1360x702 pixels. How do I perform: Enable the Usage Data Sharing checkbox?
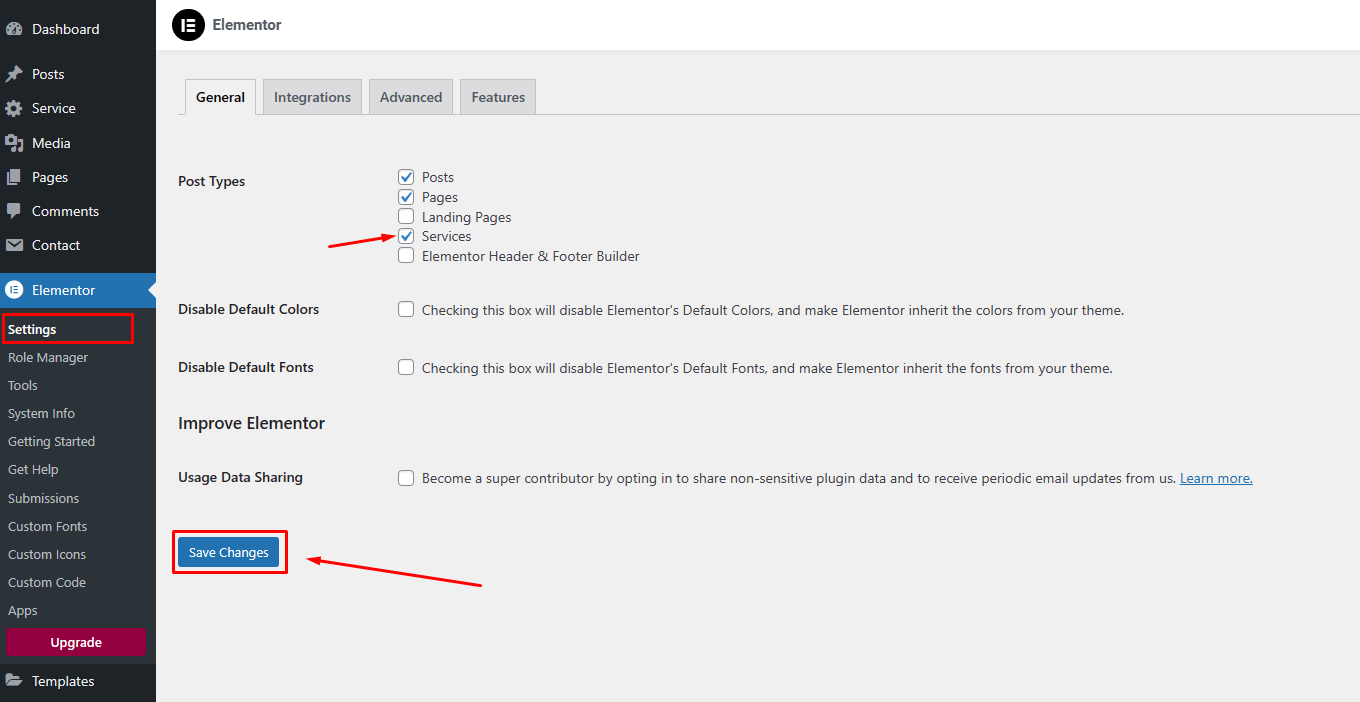click(x=406, y=478)
